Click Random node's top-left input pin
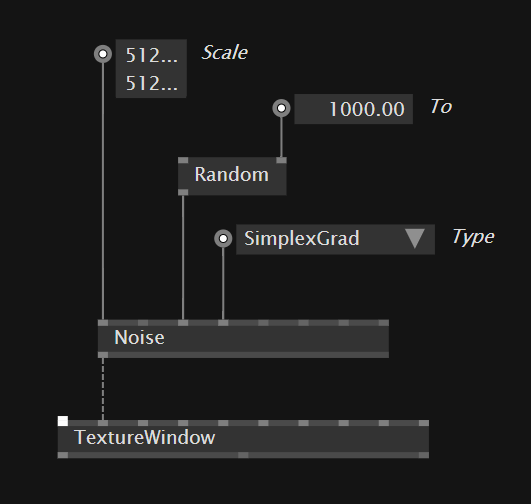The image size is (531, 504). [183, 160]
